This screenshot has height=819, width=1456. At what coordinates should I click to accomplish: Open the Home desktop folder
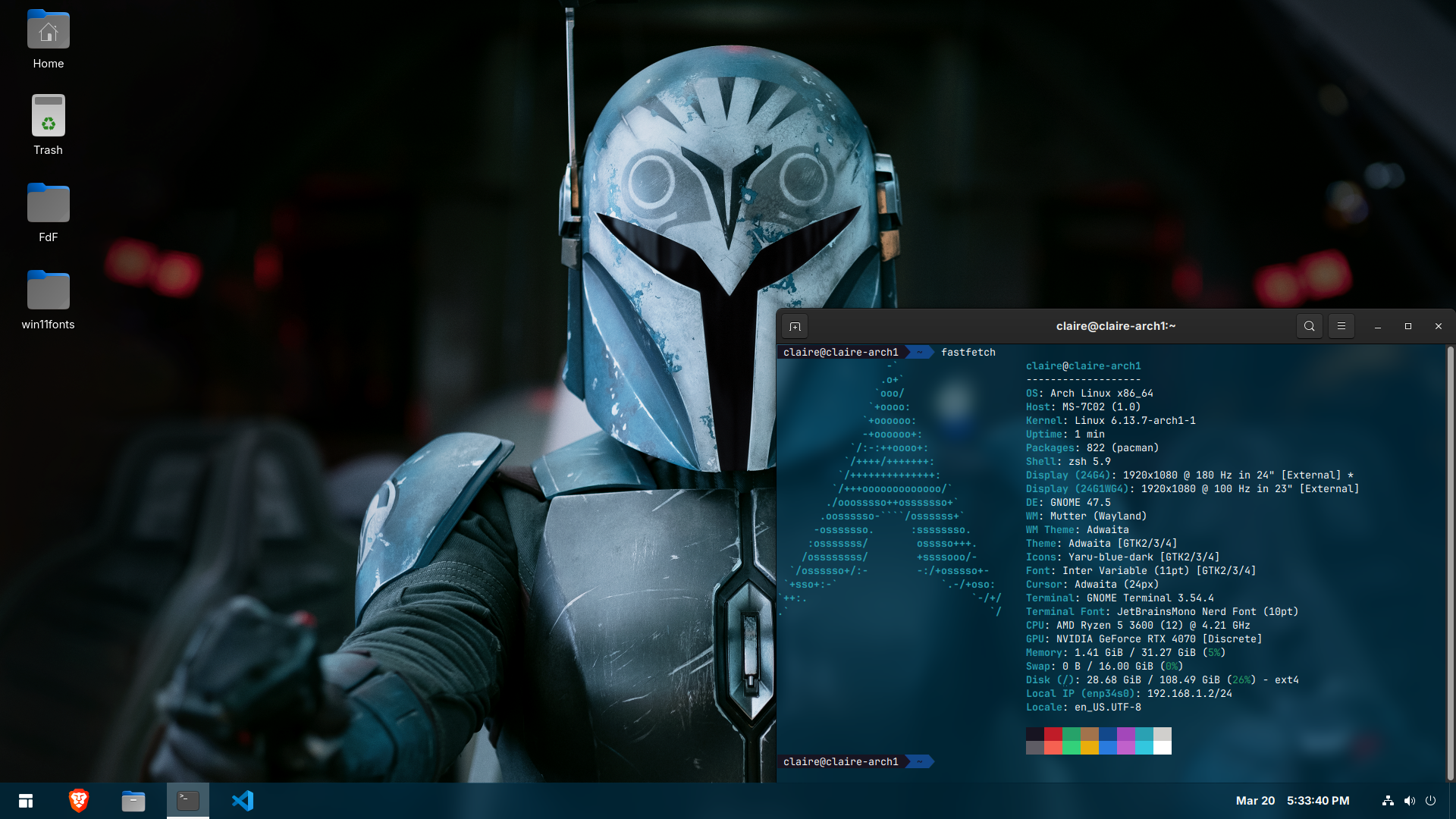(x=48, y=39)
